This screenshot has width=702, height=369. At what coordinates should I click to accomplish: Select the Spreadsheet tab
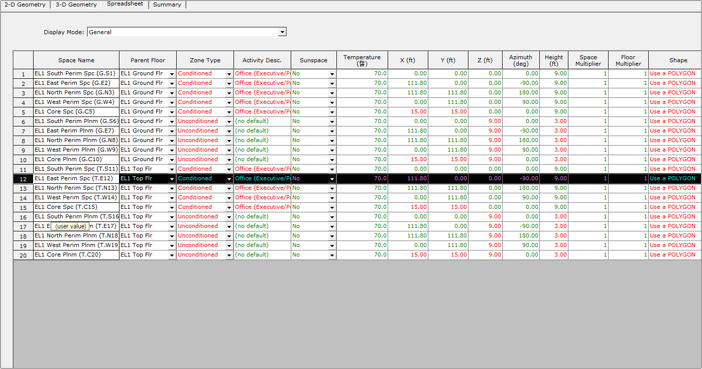(x=125, y=4)
